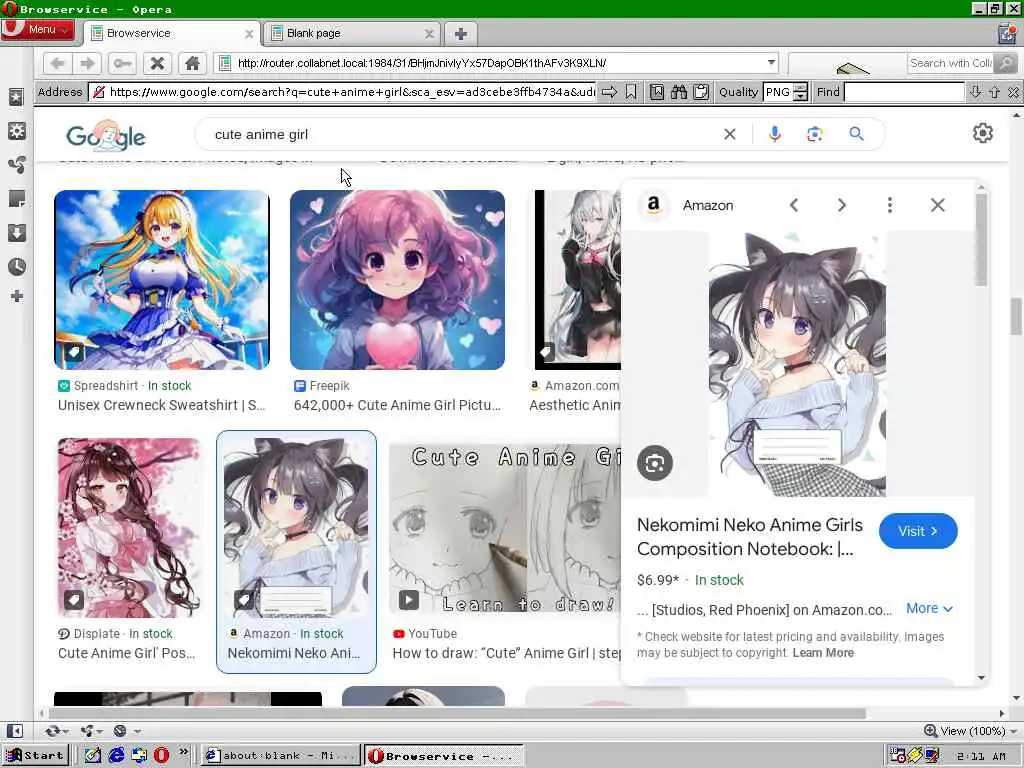Open the View 100% zoom dropdown

(970, 731)
